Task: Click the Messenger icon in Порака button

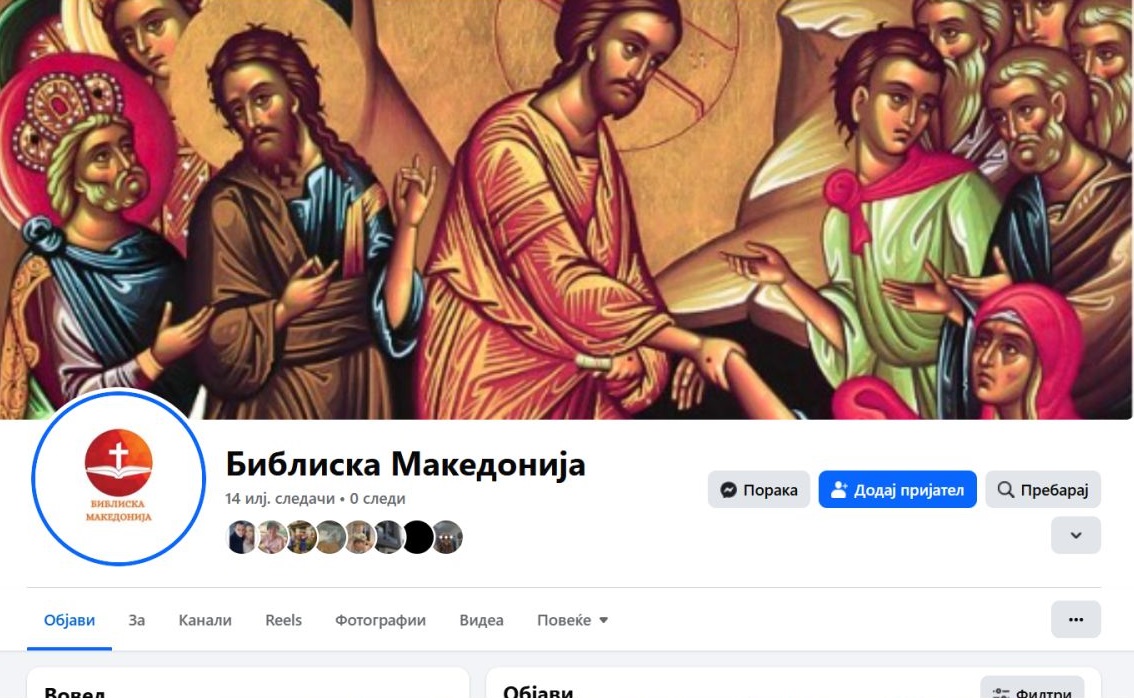Action: [x=728, y=490]
